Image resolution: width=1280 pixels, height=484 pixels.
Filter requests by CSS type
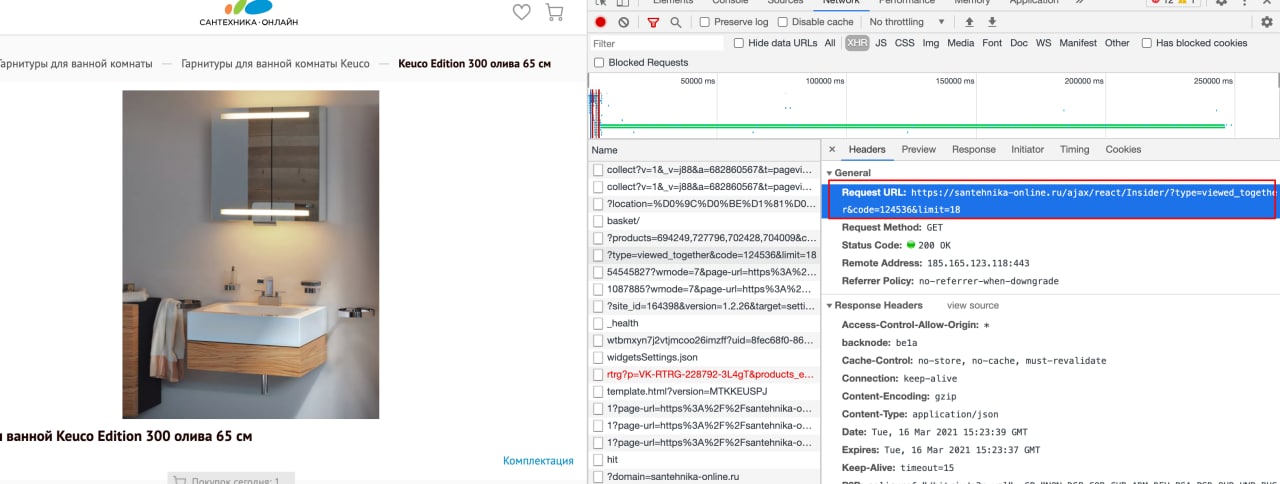point(904,43)
